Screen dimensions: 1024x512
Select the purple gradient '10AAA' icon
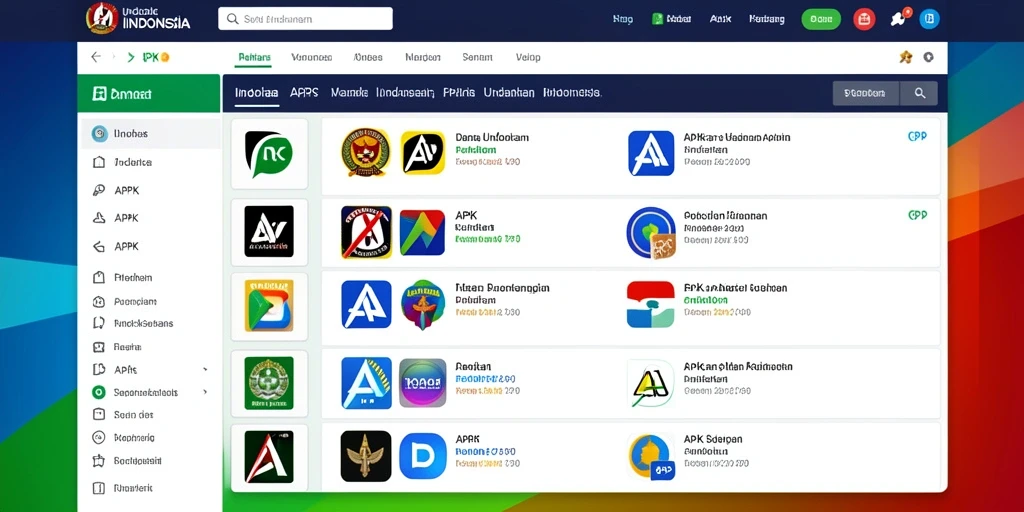coord(423,383)
